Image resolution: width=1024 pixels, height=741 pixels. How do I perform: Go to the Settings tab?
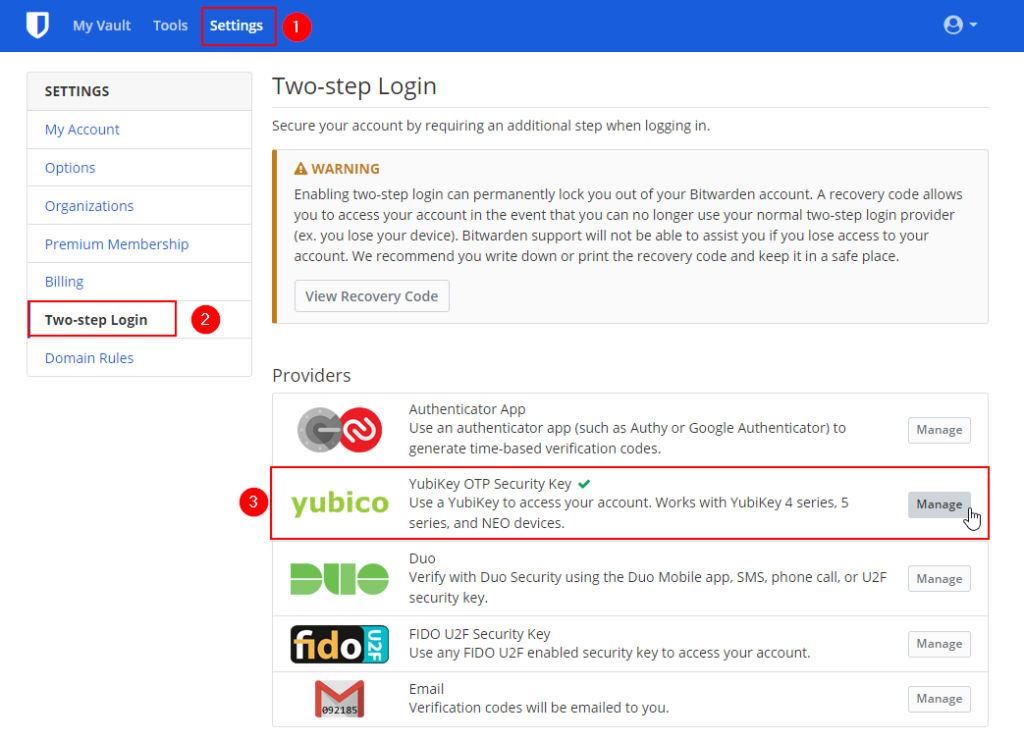237,26
